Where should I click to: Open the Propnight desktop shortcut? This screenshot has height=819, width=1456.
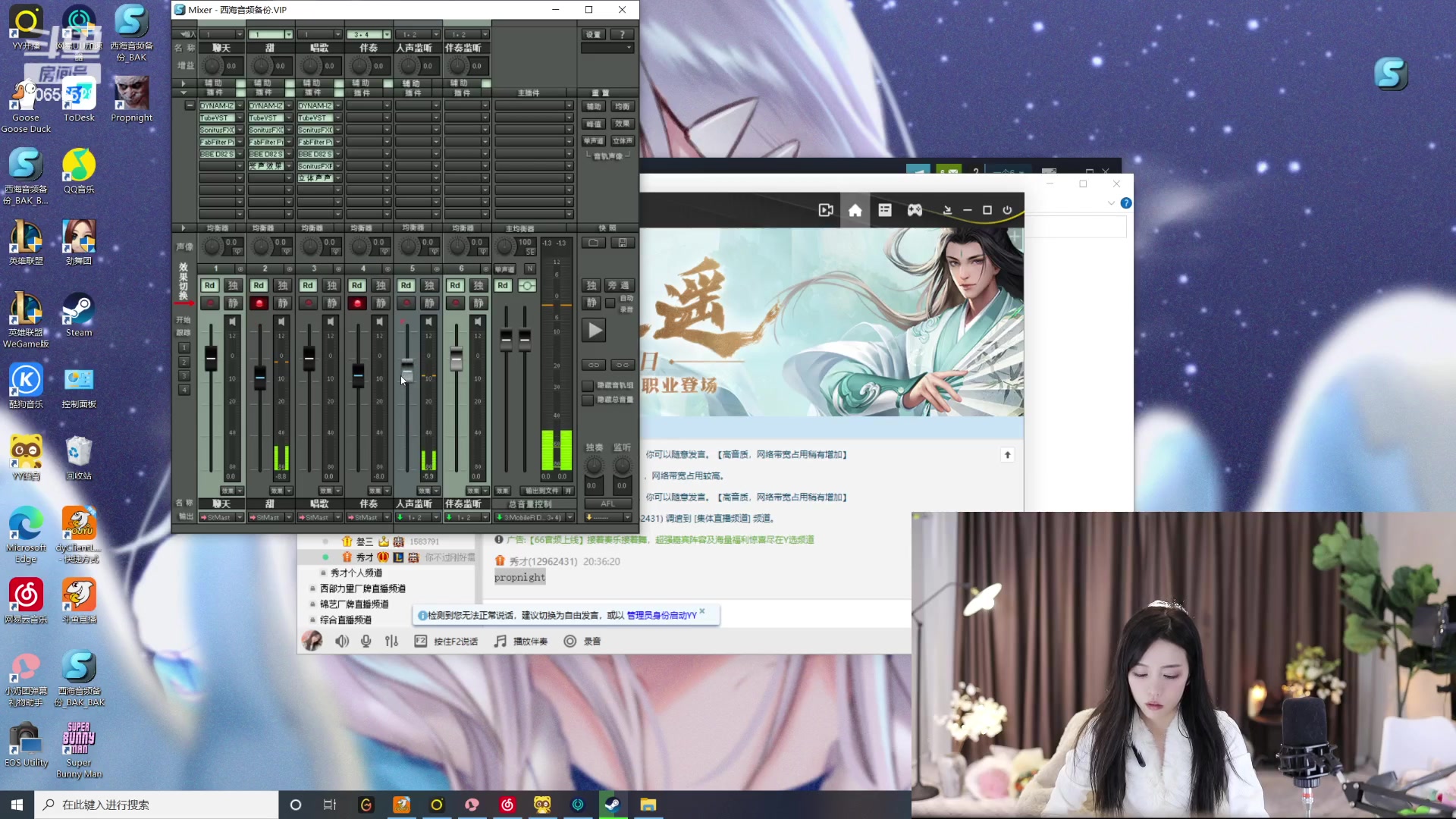coord(131,99)
